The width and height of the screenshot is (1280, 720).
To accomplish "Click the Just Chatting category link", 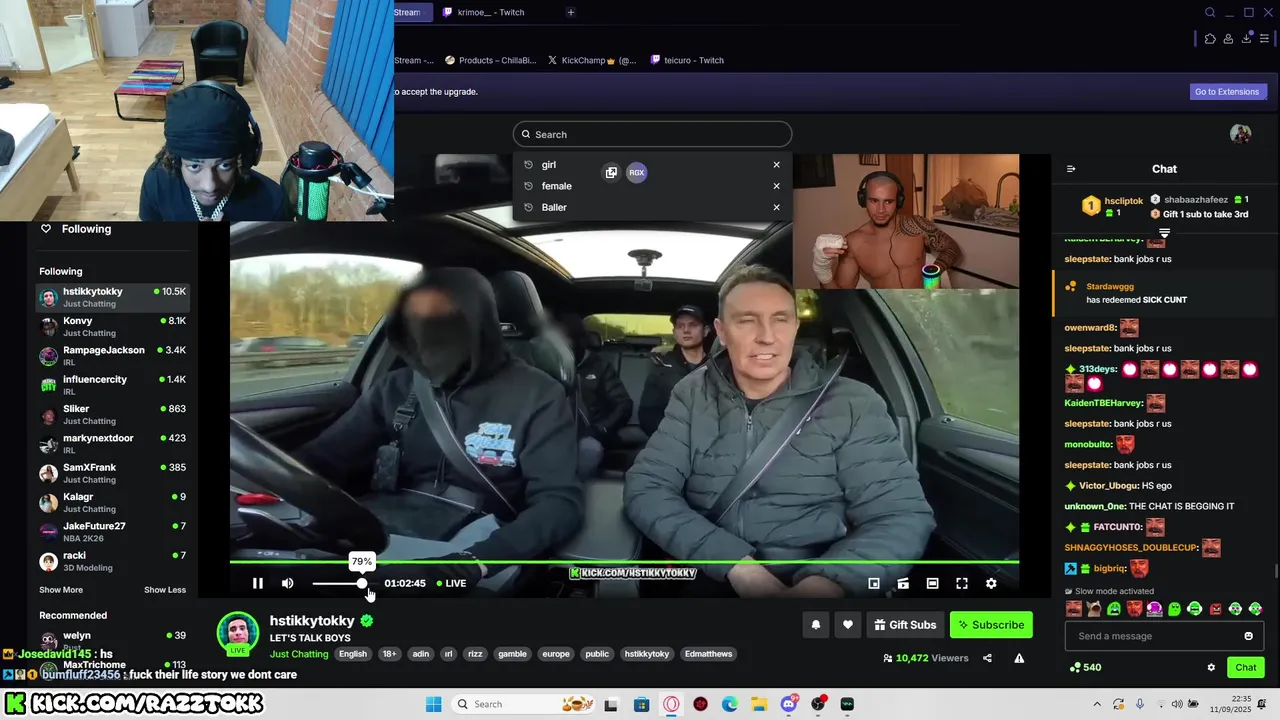I will [299, 654].
